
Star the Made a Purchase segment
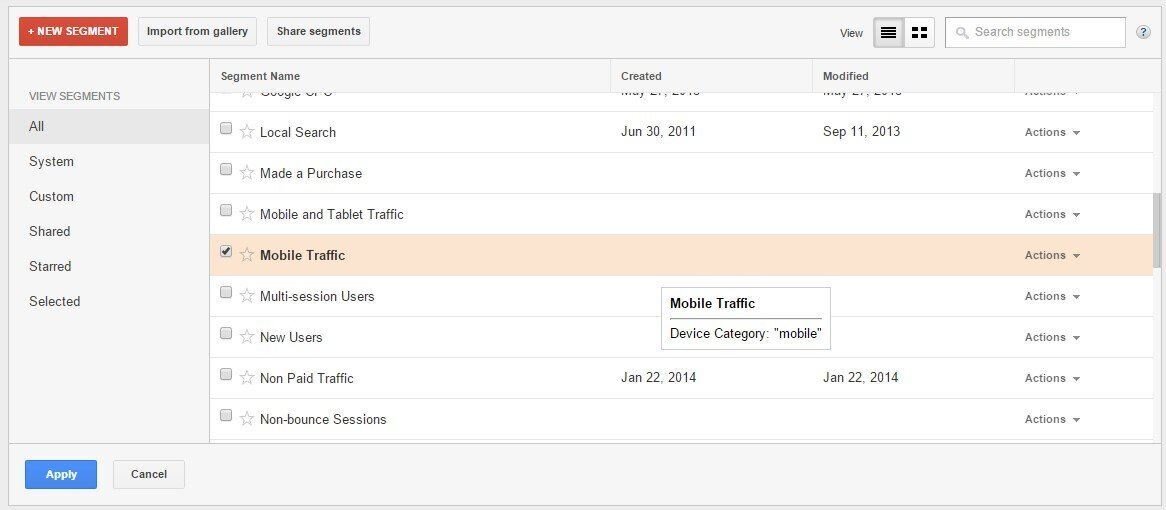[247, 173]
